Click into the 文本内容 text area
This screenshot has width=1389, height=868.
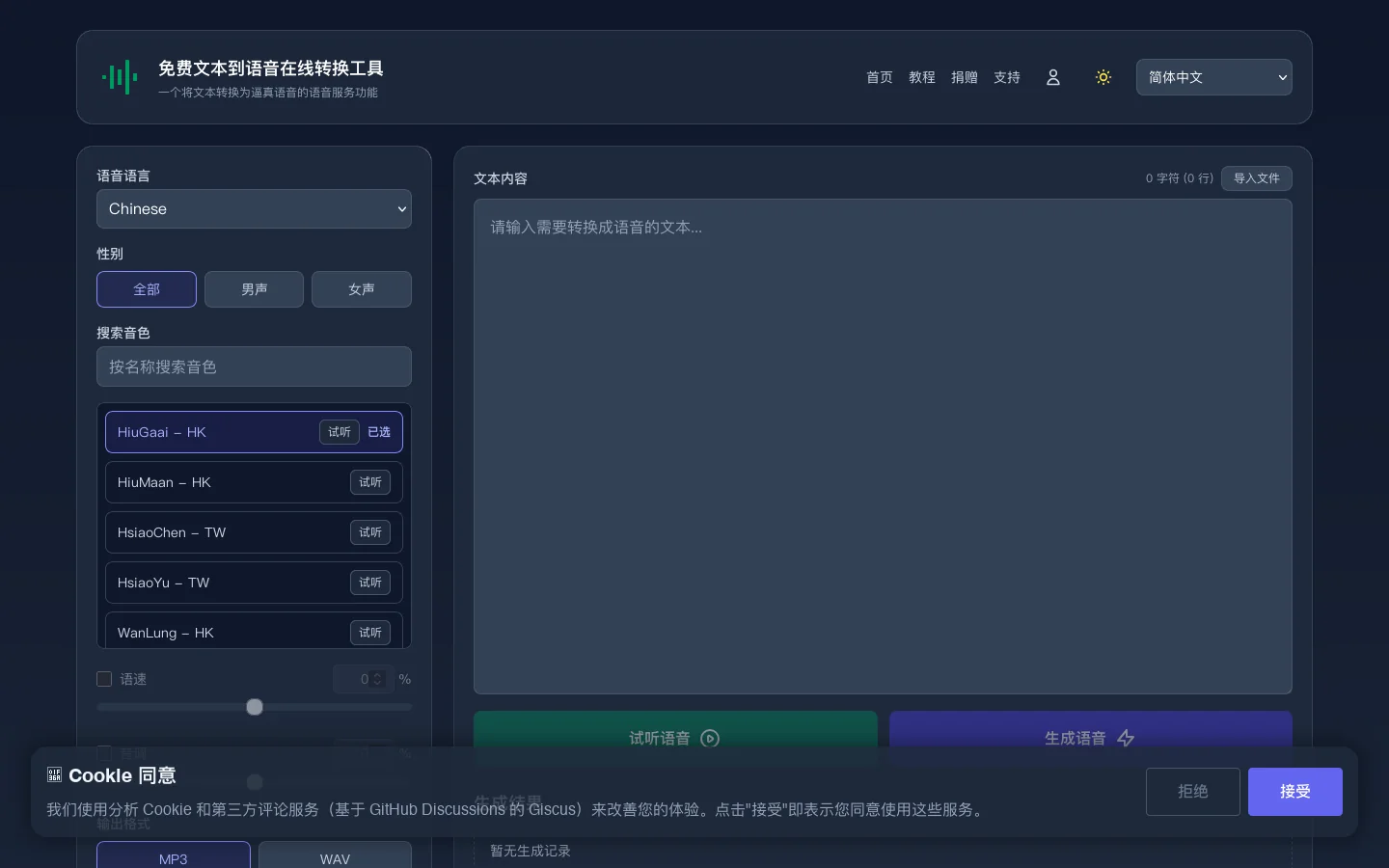tap(883, 447)
